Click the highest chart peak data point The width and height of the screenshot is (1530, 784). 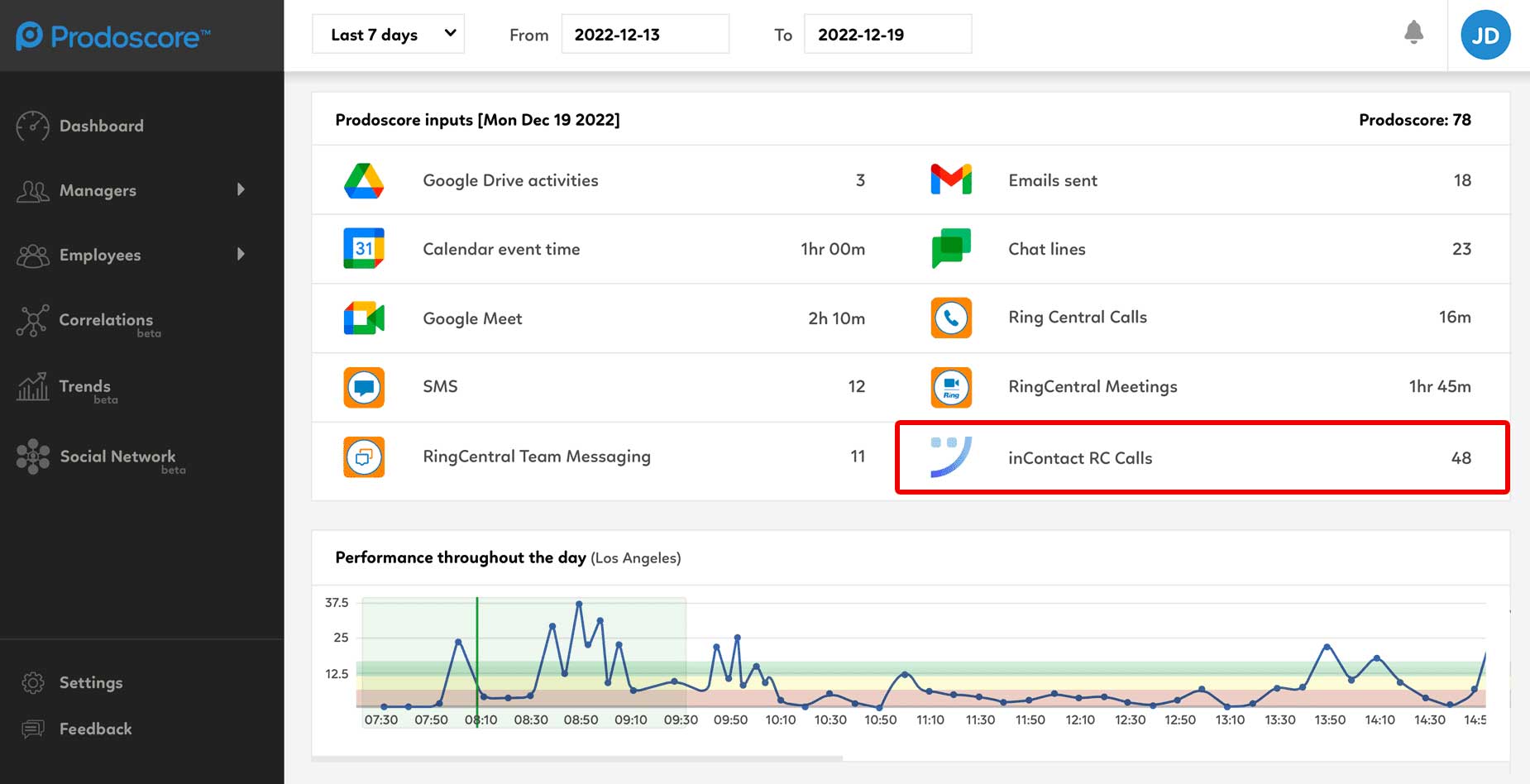(x=579, y=604)
